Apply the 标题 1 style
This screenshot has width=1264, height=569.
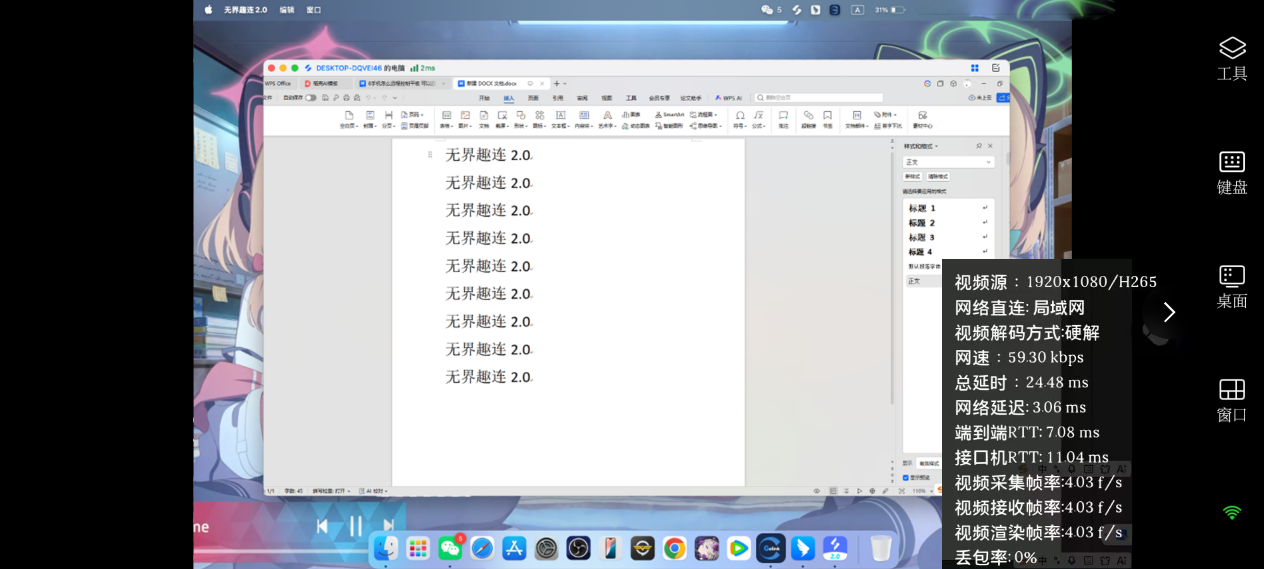coord(947,208)
